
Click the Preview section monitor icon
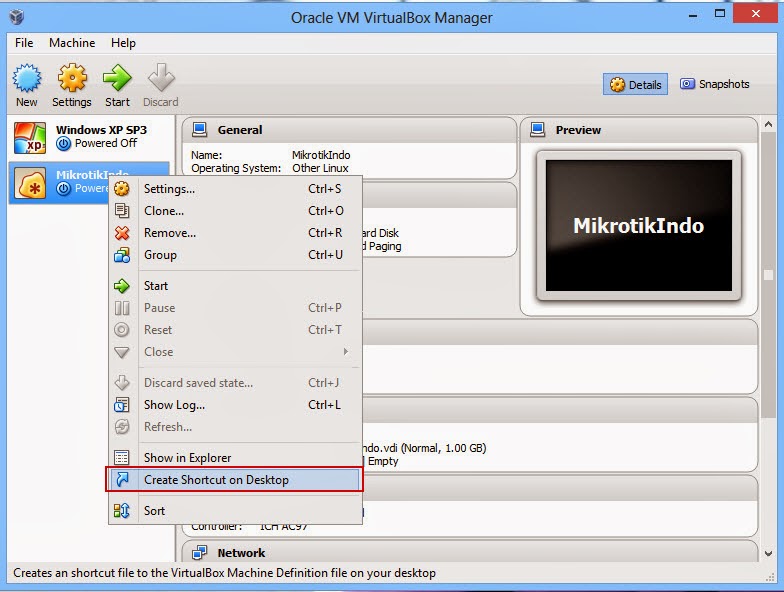click(x=538, y=130)
